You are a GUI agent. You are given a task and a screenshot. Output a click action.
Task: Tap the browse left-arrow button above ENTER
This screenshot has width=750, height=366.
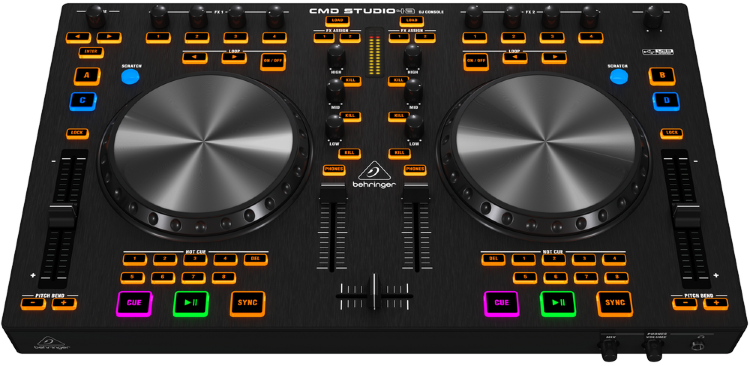[78, 37]
